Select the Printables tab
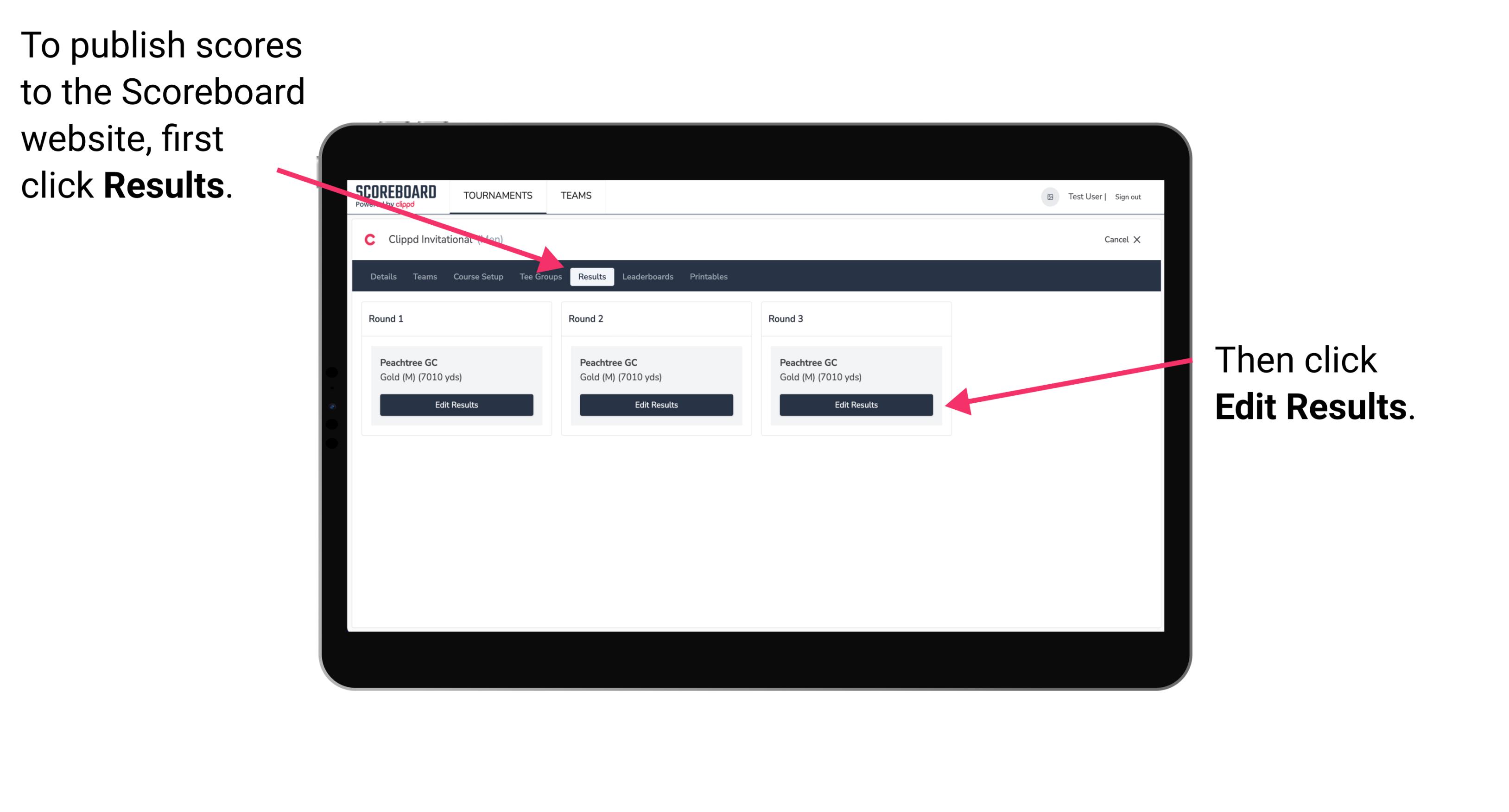1509x812 pixels. [x=707, y=277]
